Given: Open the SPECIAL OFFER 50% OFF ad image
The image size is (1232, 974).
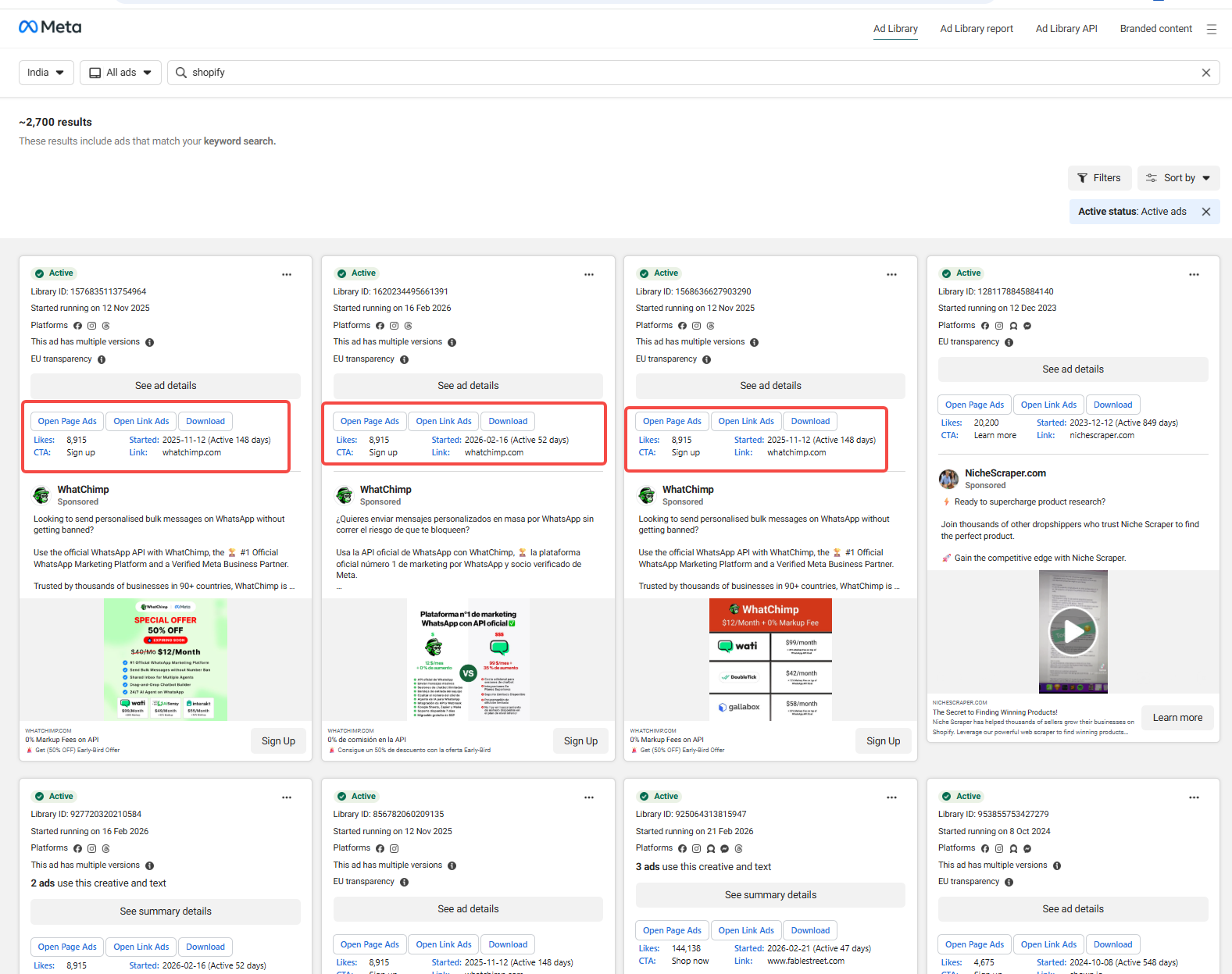Looking at the screenshot, I should [x=166, y=660].
